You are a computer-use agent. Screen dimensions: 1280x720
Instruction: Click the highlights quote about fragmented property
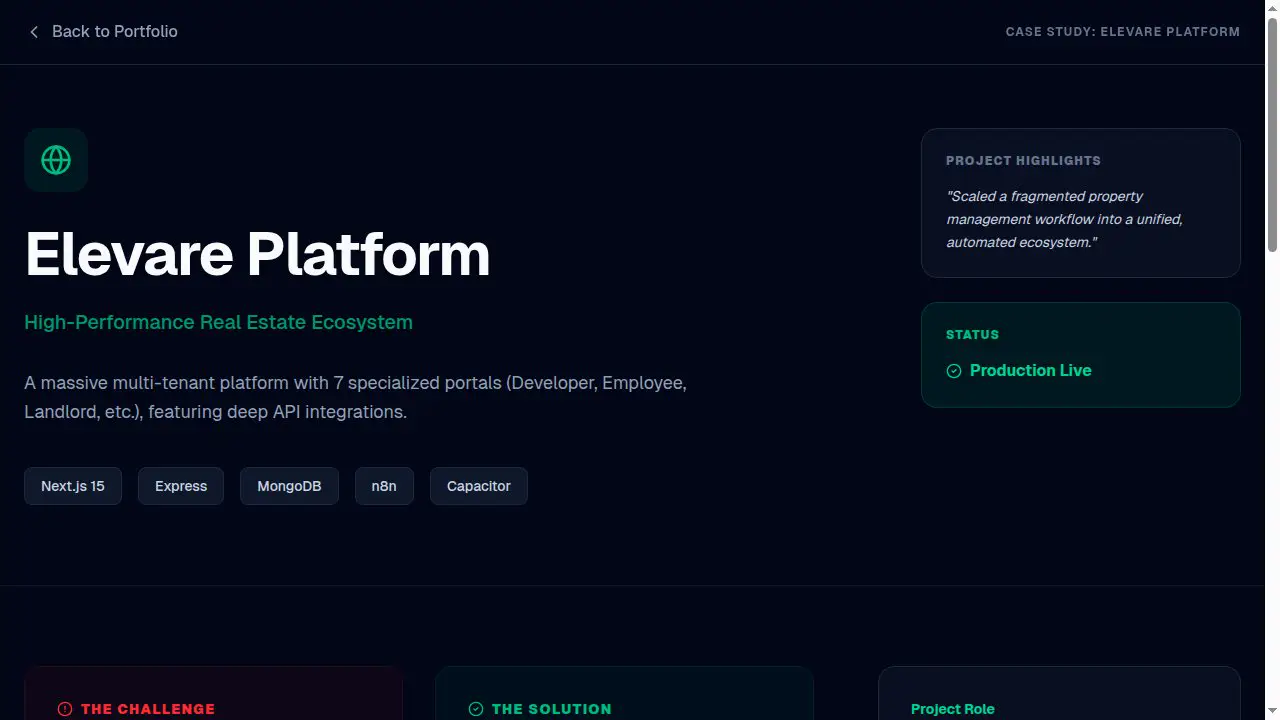[1065, 219]
